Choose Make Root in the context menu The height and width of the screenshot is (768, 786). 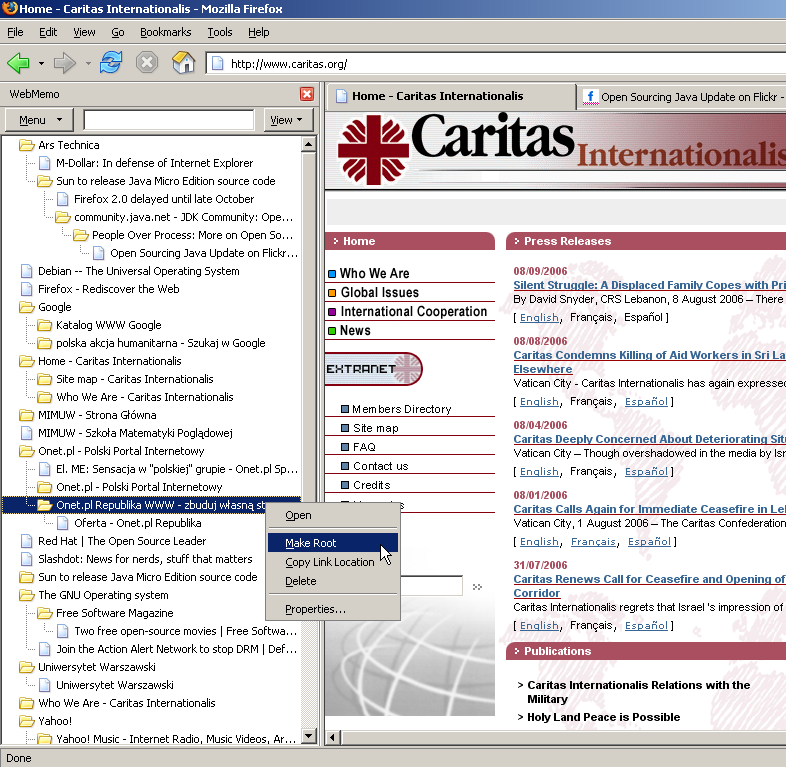[333, 543]
